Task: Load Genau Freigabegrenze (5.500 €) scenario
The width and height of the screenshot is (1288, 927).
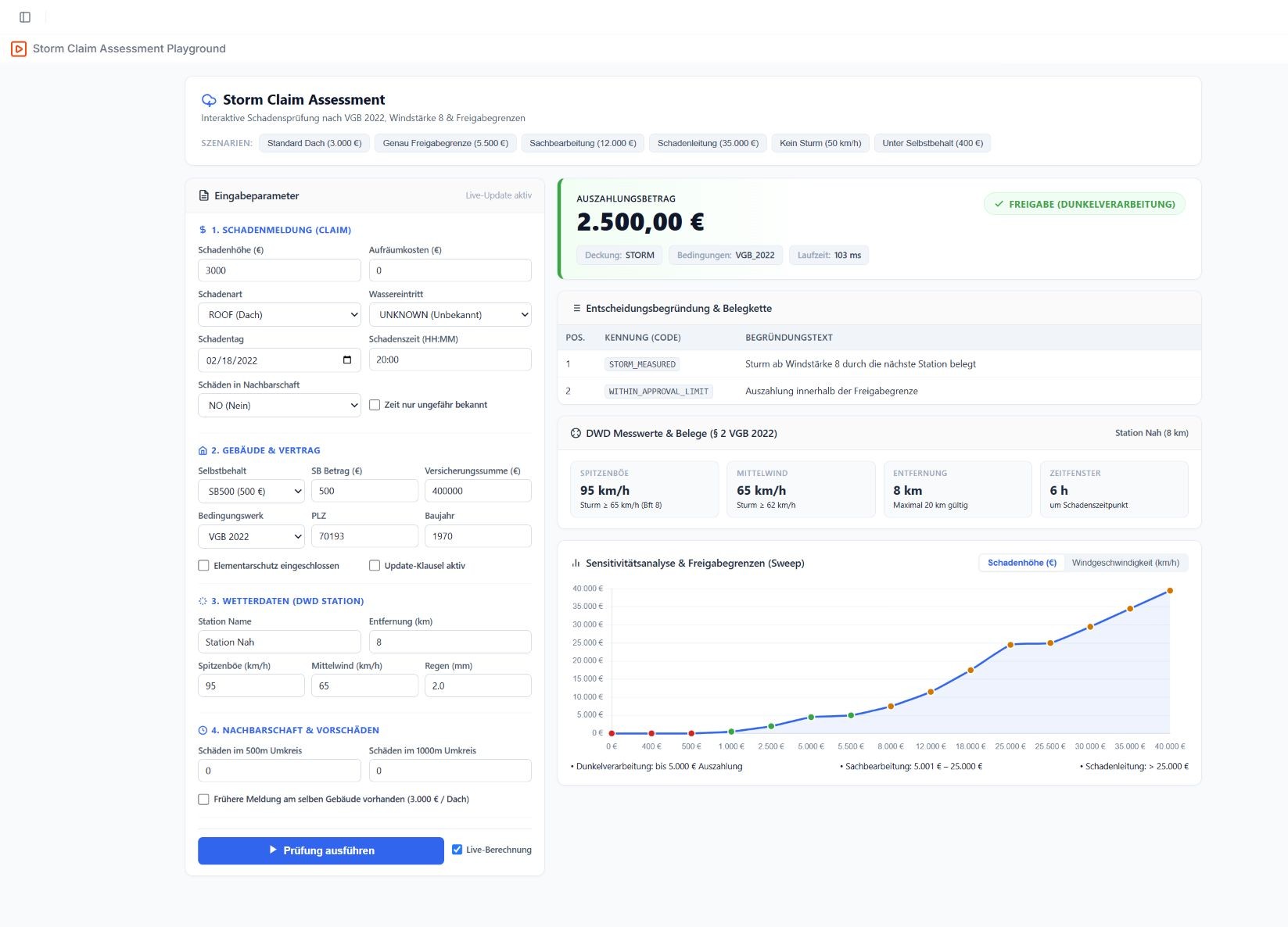Action: click(x=445, y=143)
